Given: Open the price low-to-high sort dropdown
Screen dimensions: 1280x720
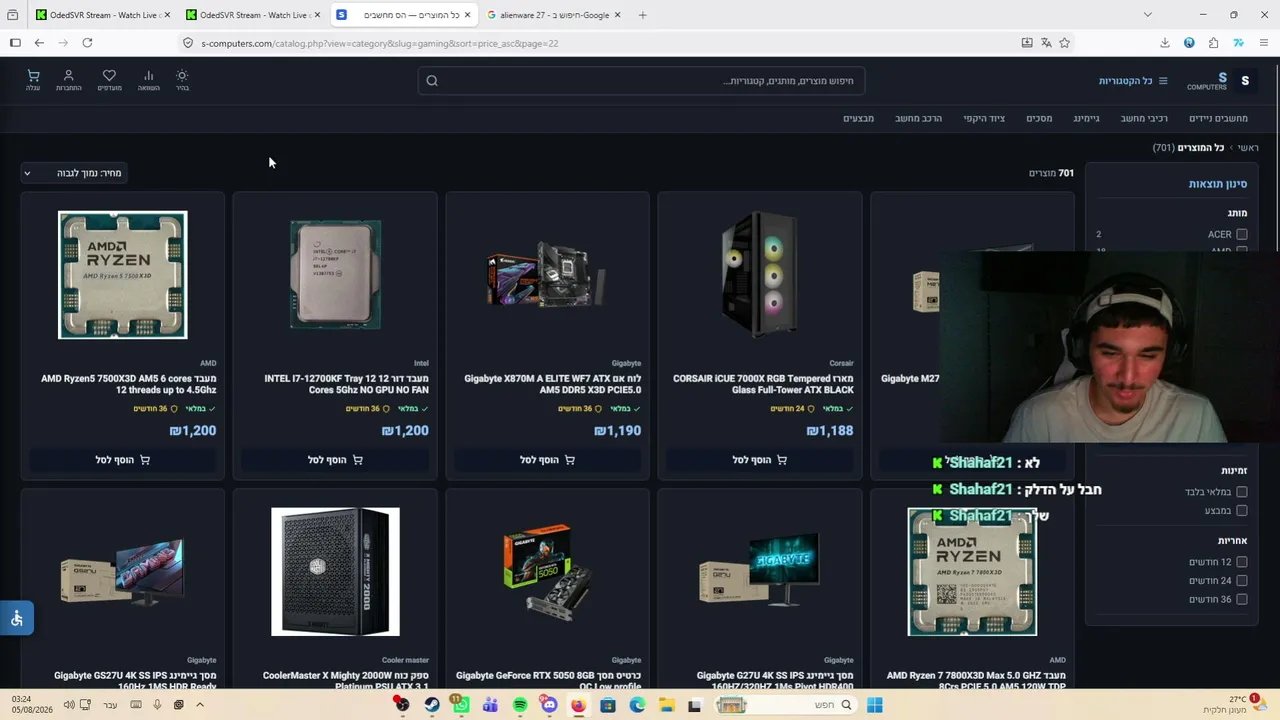Looking at the screenshot, I should pyautogui.click(x=73, y=173).
